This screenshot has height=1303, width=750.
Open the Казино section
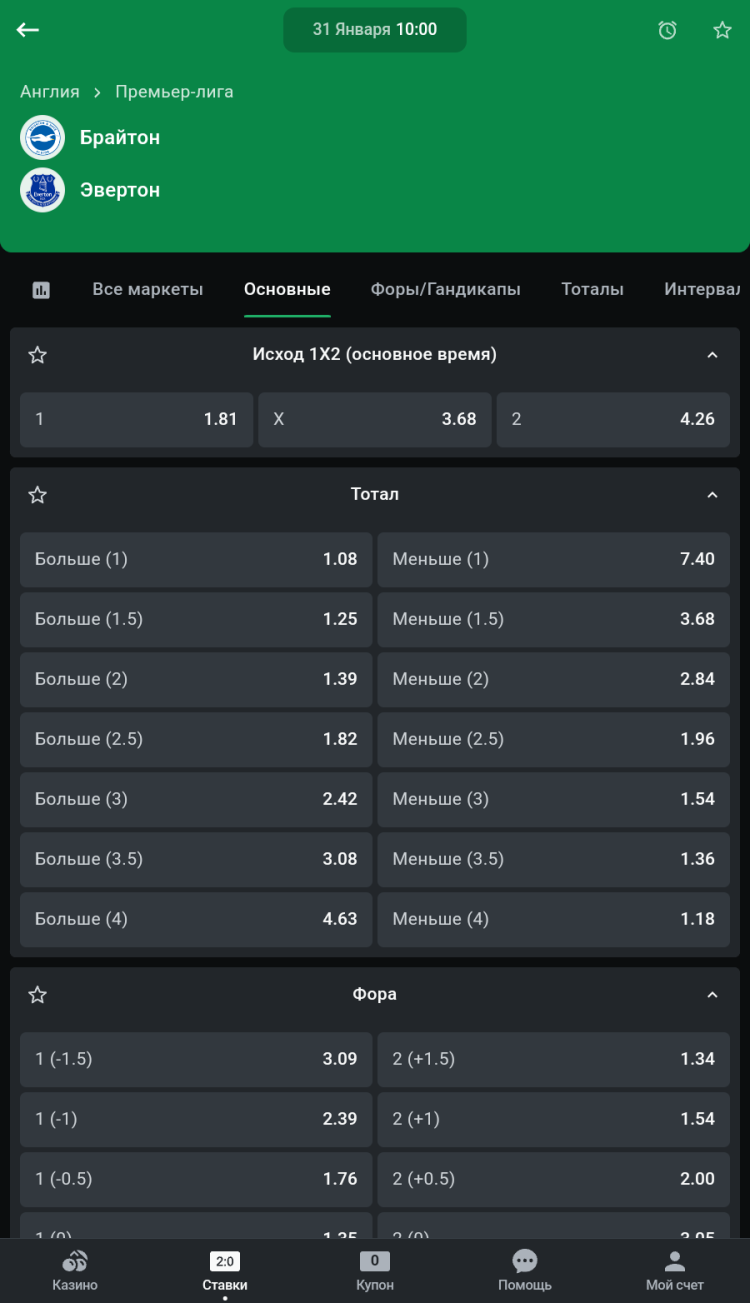pos(75,1271)
